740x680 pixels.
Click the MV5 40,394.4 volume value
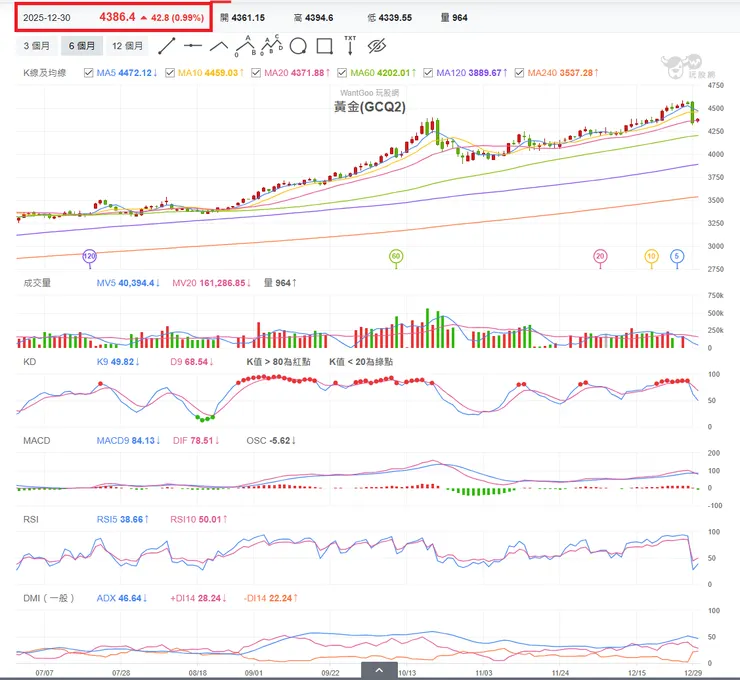[x=128, y=283]
